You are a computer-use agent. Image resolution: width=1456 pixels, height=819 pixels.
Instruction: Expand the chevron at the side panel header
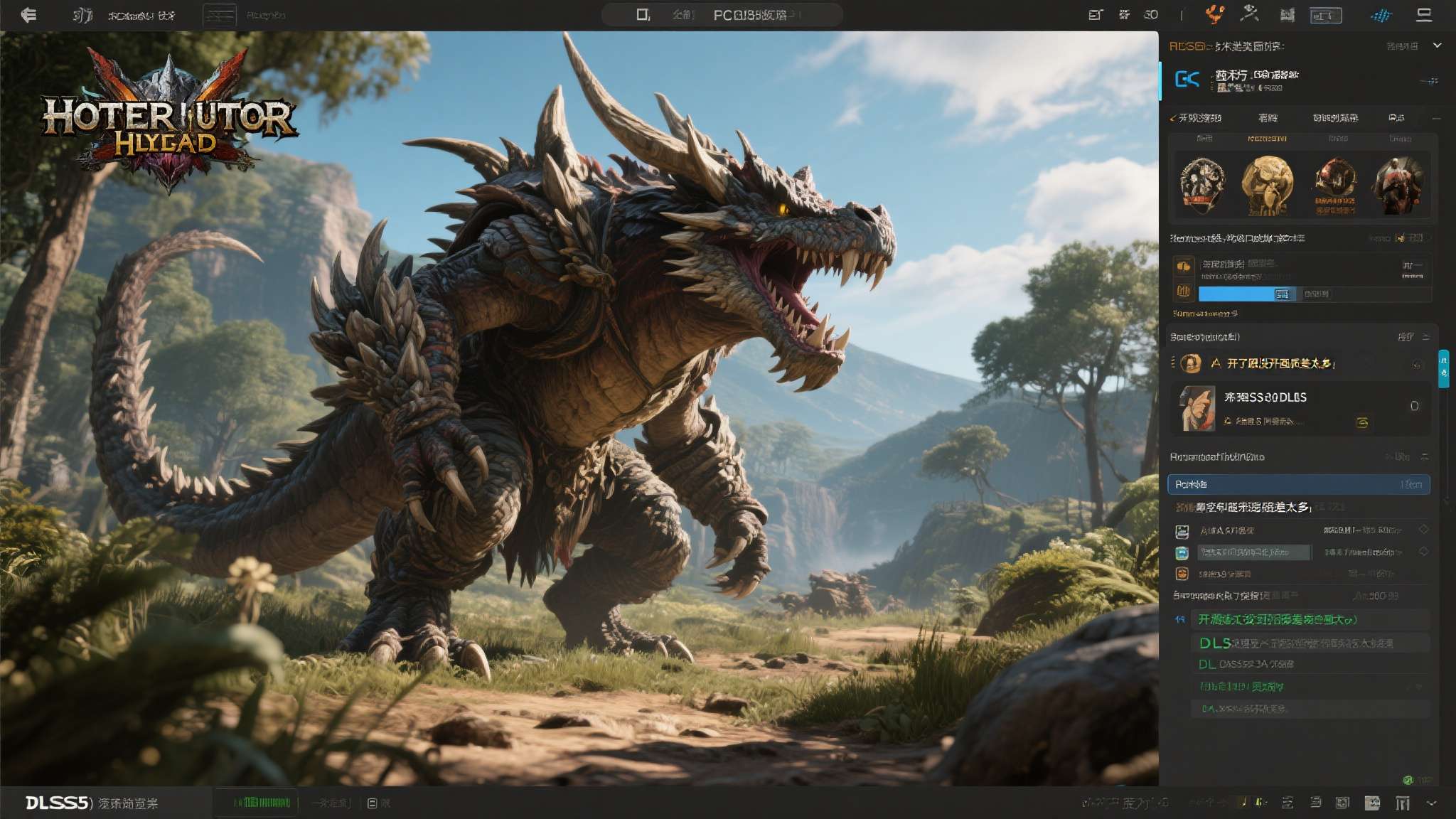pos(1437,45)
